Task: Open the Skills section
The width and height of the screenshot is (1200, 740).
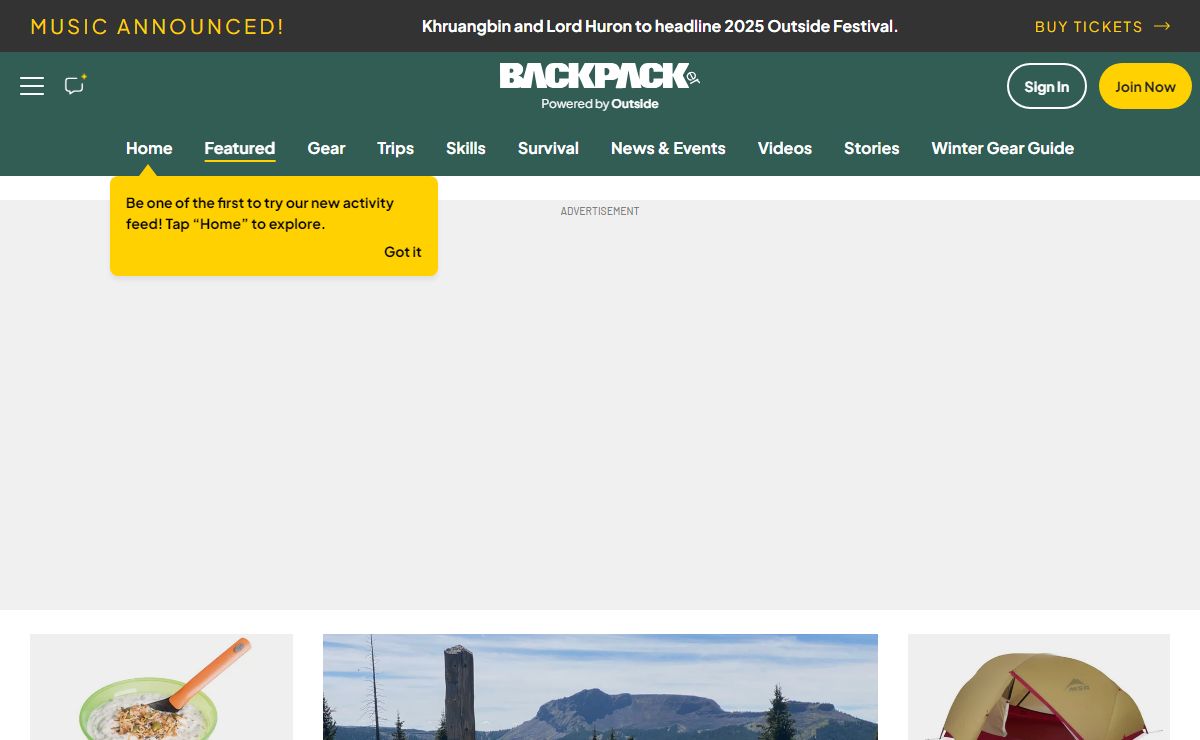Action: [x=465, y=148]
